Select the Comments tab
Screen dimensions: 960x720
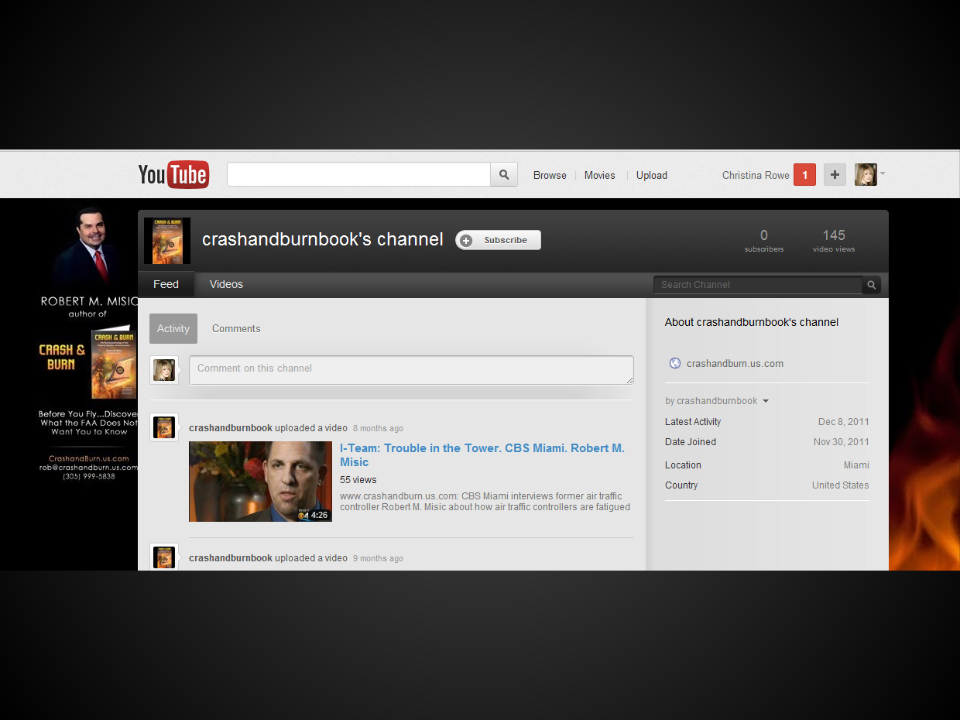click(x=236, y=328)
